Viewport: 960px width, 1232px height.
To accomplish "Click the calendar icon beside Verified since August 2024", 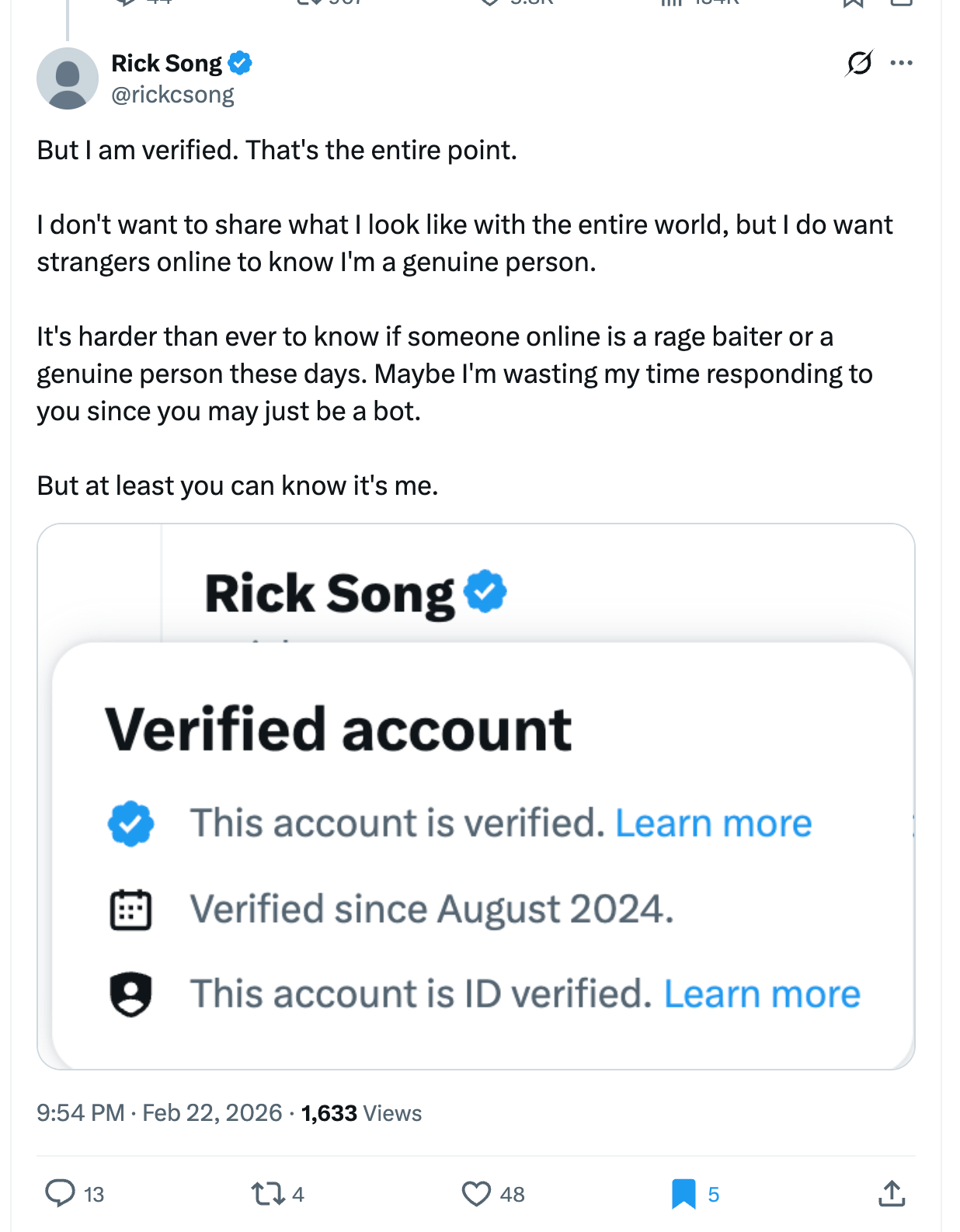I will coord(130,909).
